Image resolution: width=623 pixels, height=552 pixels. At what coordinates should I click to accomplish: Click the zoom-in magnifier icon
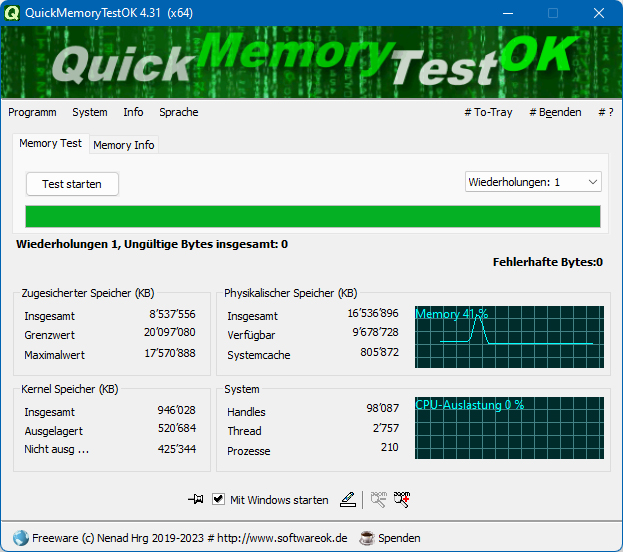(402, 499)
